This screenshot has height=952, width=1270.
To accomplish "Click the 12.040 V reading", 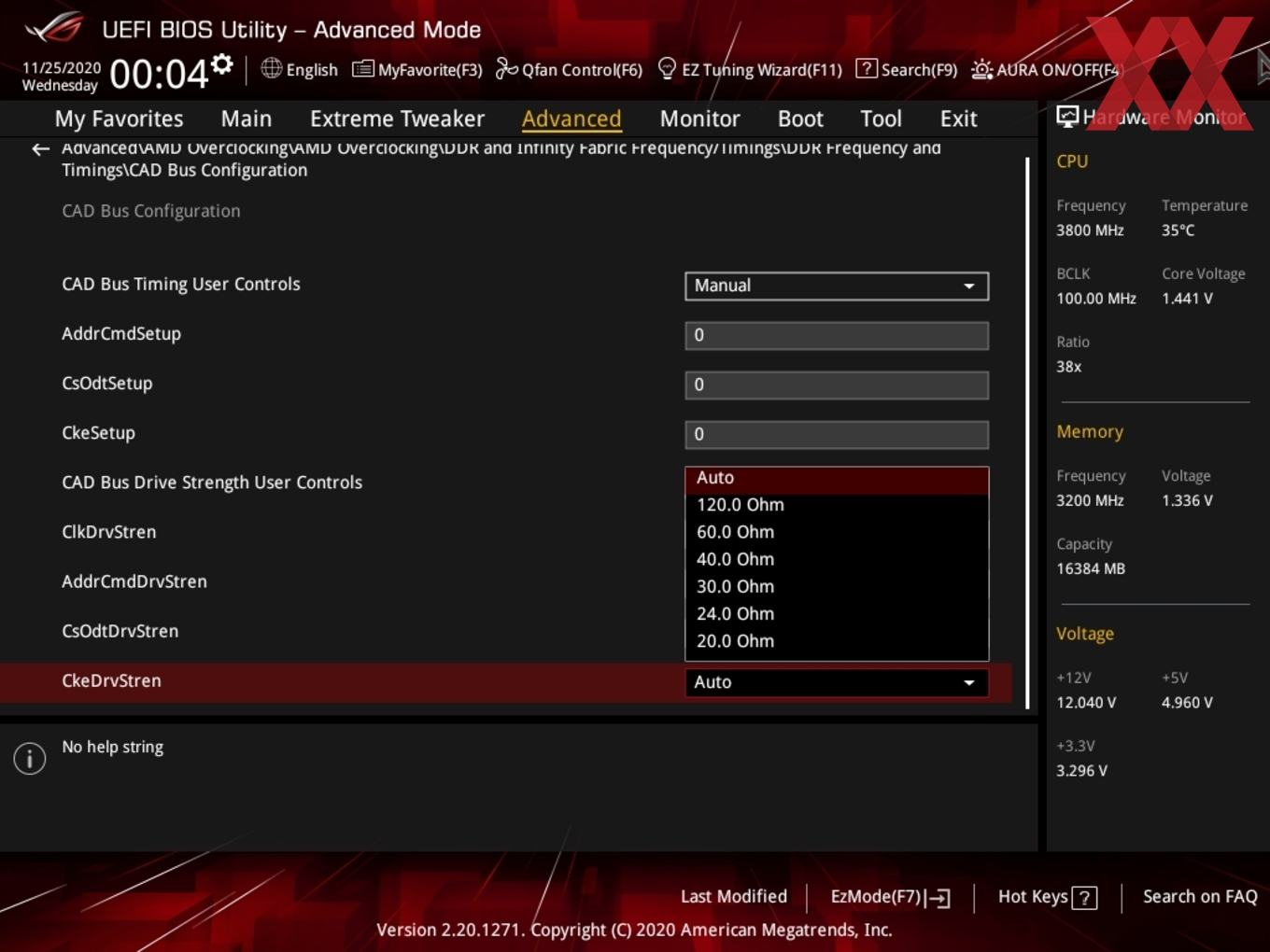I will coord(1086,703).
